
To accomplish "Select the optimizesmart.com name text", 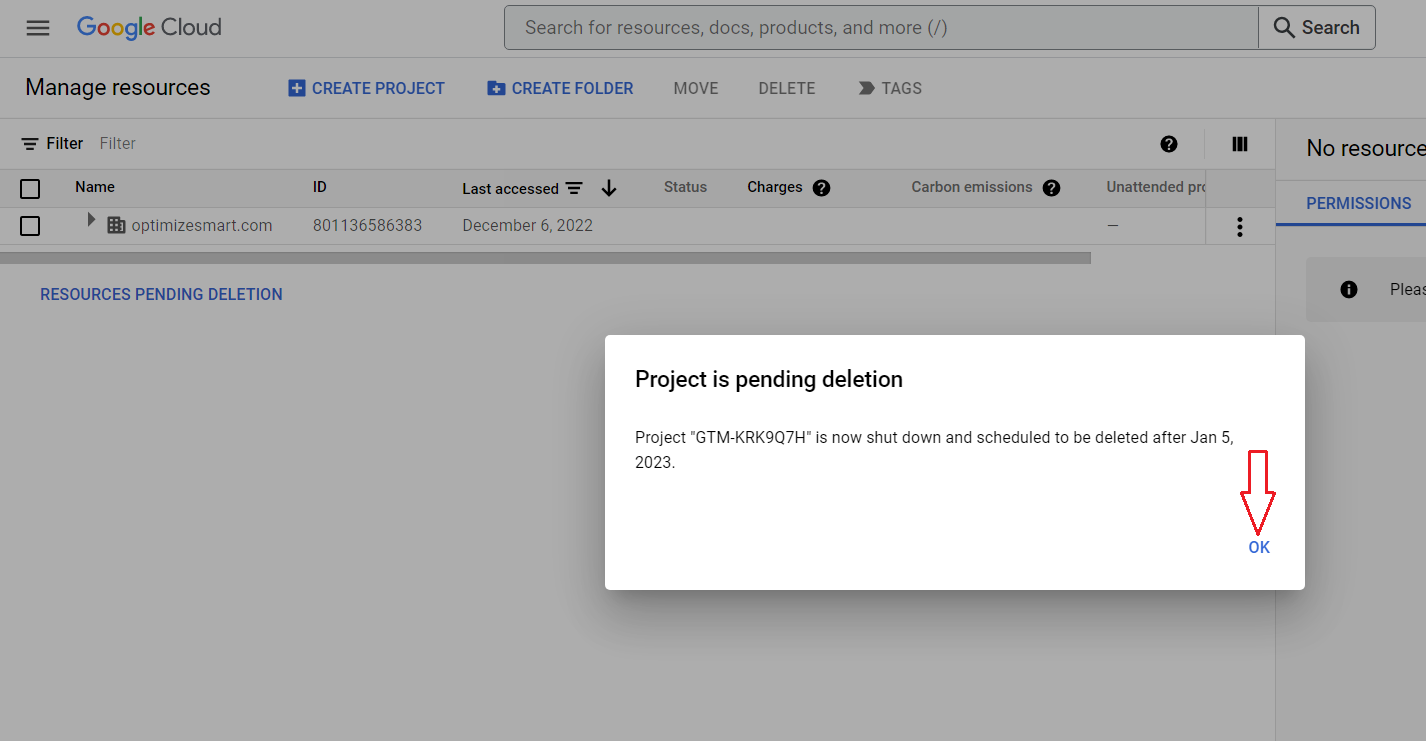I will point(202,226).
